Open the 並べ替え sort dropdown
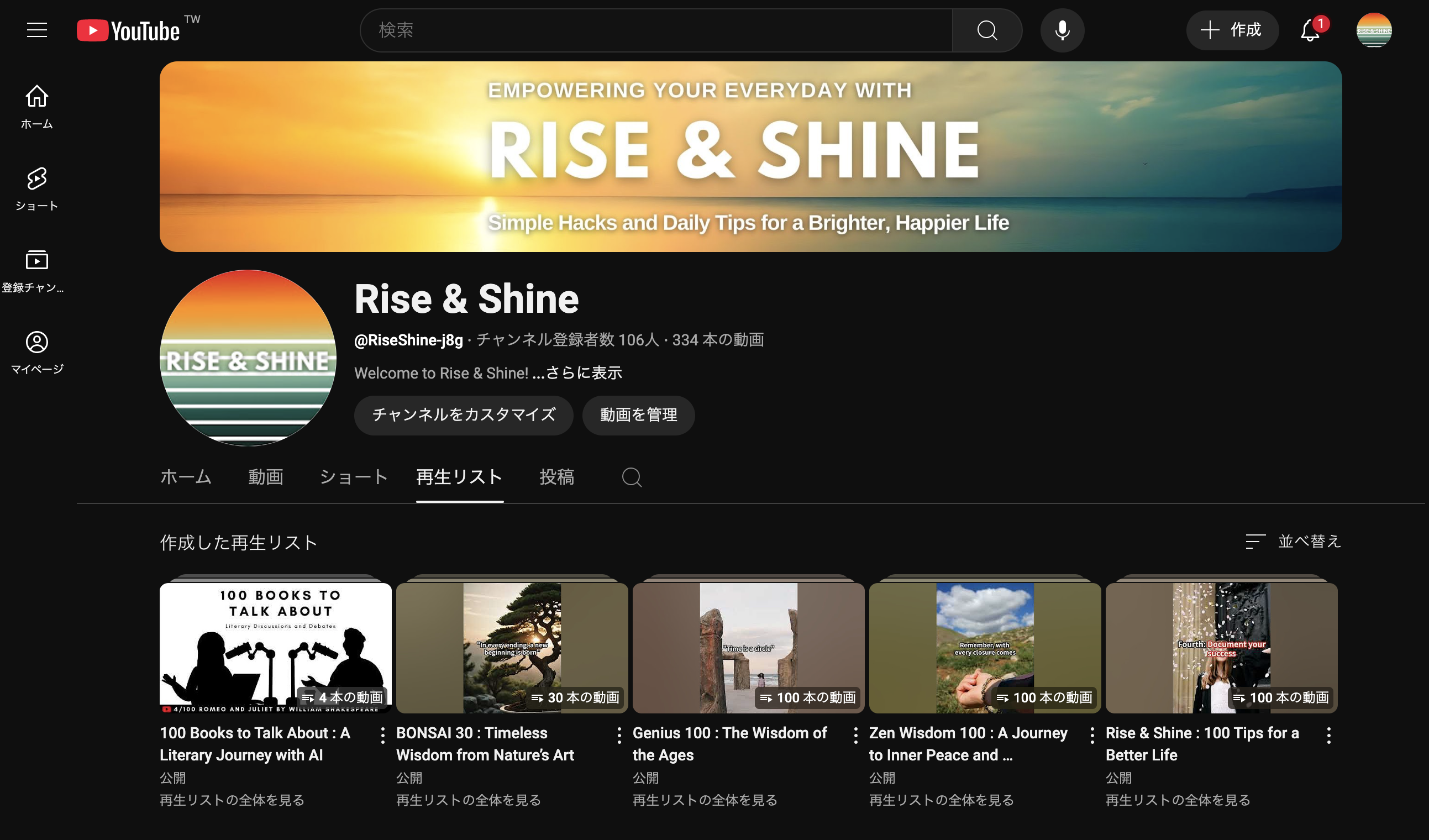Screen dimensions: 1429x840 point(1293,542)
